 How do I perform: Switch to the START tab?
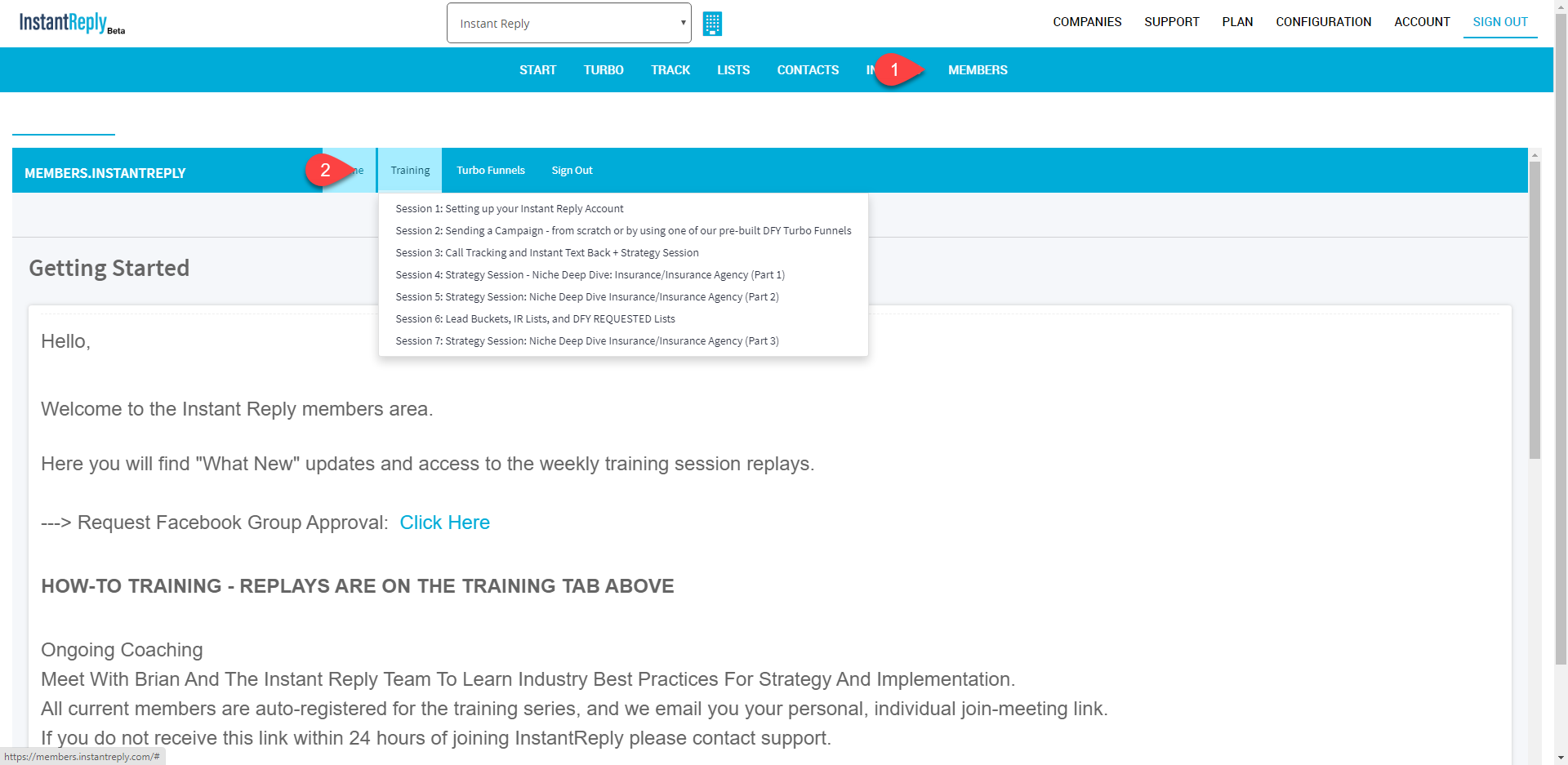click(x=537, y=70)
